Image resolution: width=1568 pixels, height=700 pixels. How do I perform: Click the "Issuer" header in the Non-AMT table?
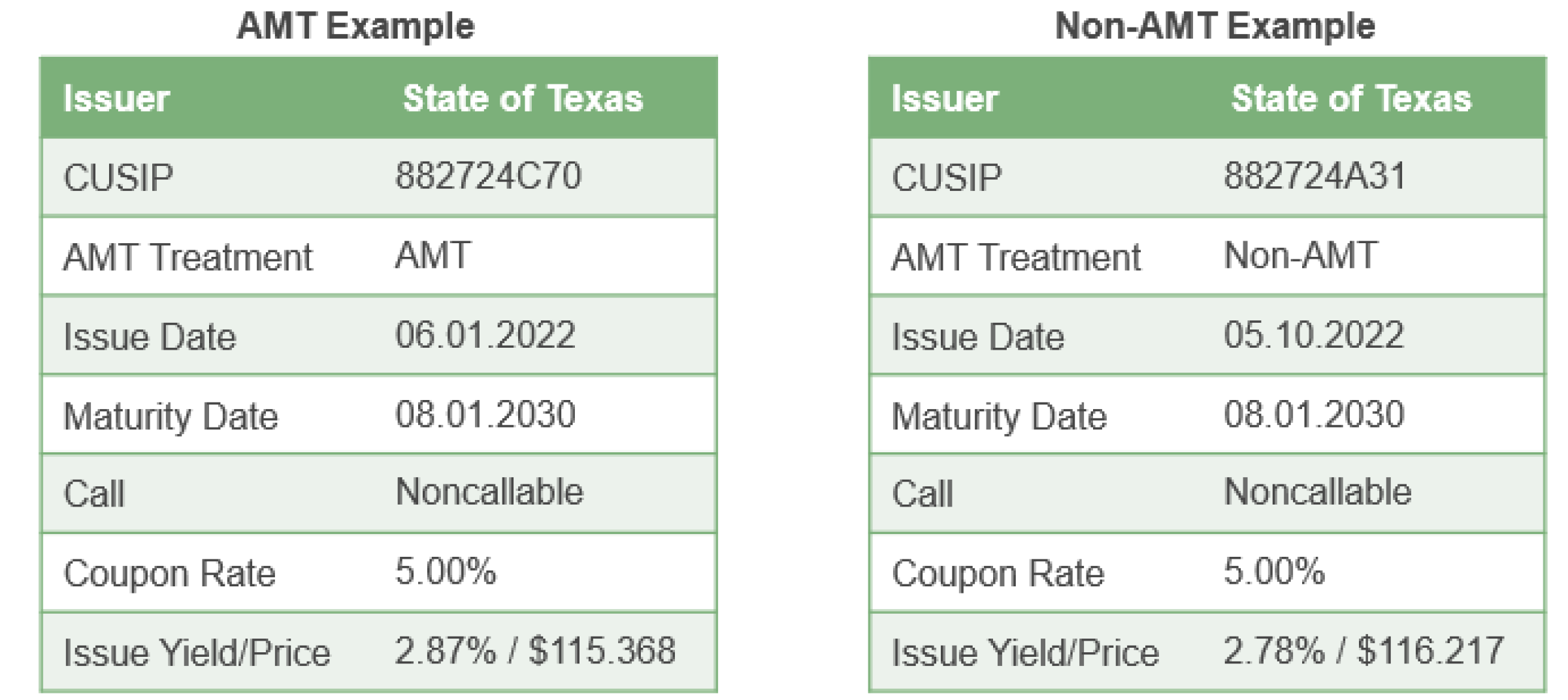[945, 99]
